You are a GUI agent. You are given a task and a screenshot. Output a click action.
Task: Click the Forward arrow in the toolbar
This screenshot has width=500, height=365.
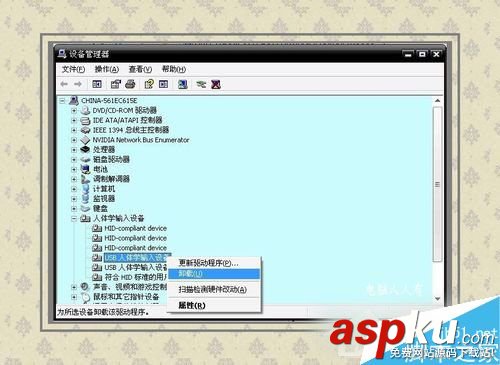pyautogui.click(x=78, y=84)
